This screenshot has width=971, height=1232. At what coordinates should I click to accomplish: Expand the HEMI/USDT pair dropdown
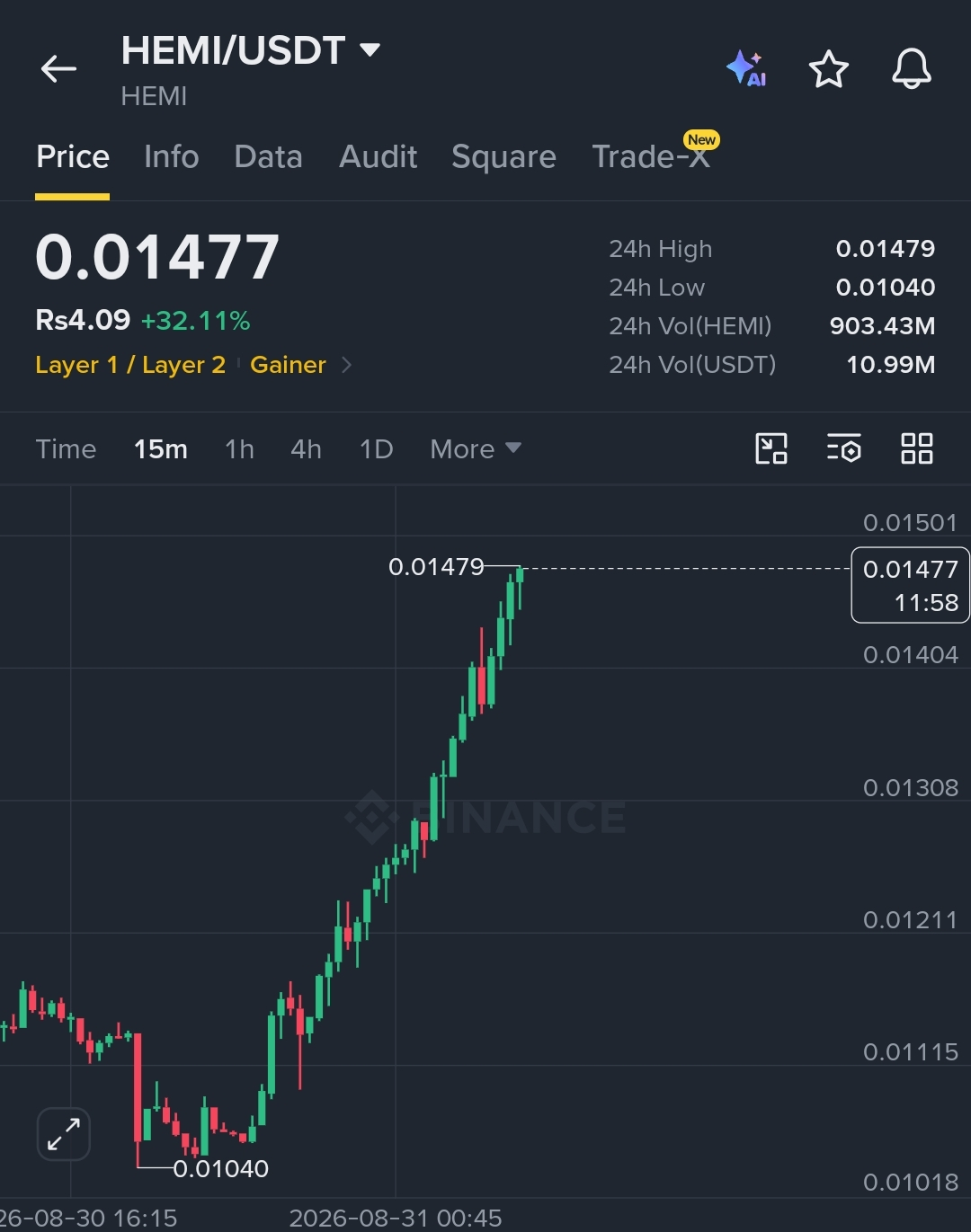coord(370,49)
